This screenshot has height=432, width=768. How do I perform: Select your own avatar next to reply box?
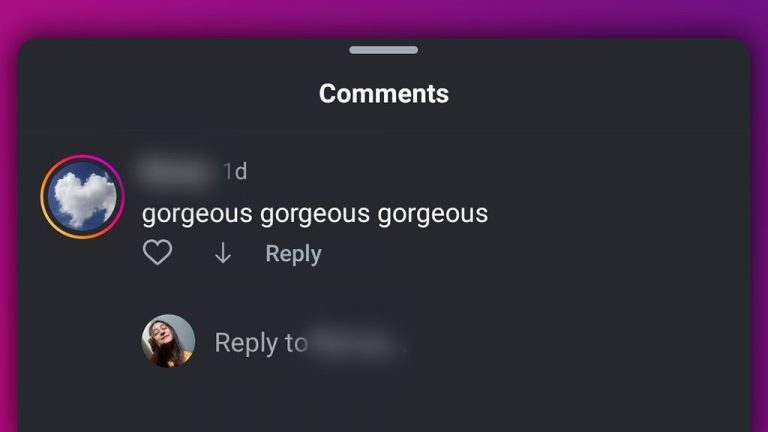click(x=168, y=341)
